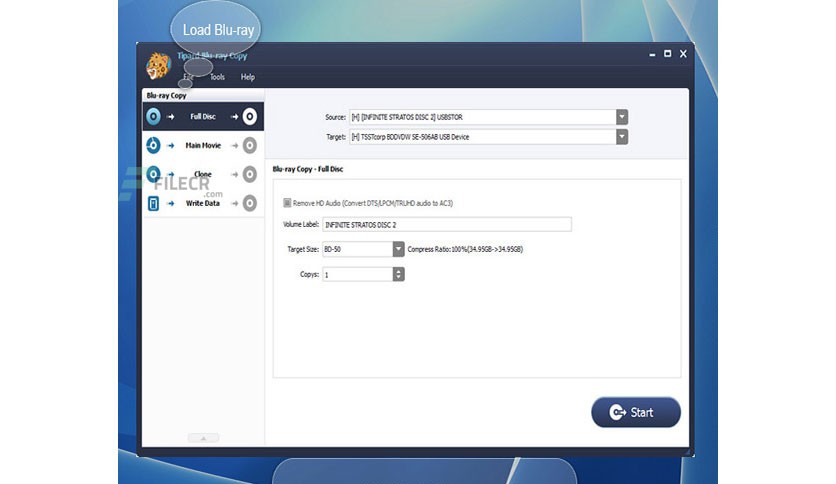Click the Blu-ray Copy - Full Disc heading
The height and width of the screenshot is (484, 836).
tap(308, 169)
